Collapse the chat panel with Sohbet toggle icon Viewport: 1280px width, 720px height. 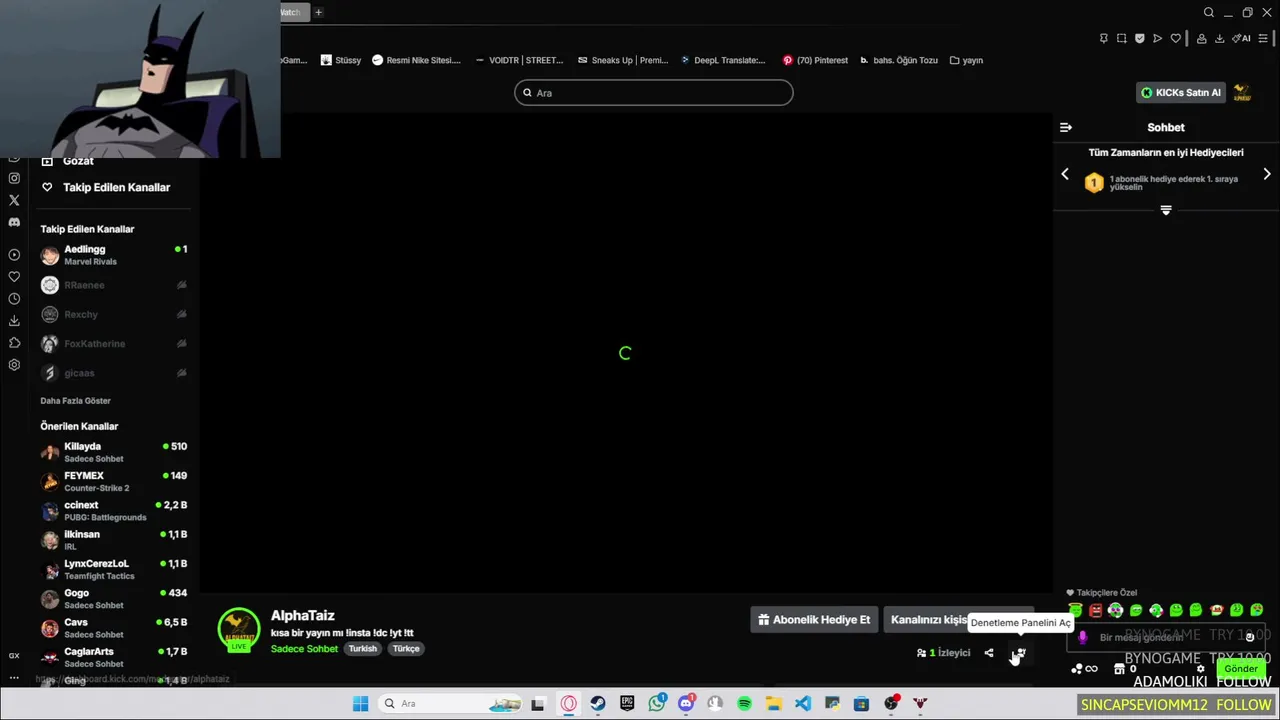(1066, 127)
